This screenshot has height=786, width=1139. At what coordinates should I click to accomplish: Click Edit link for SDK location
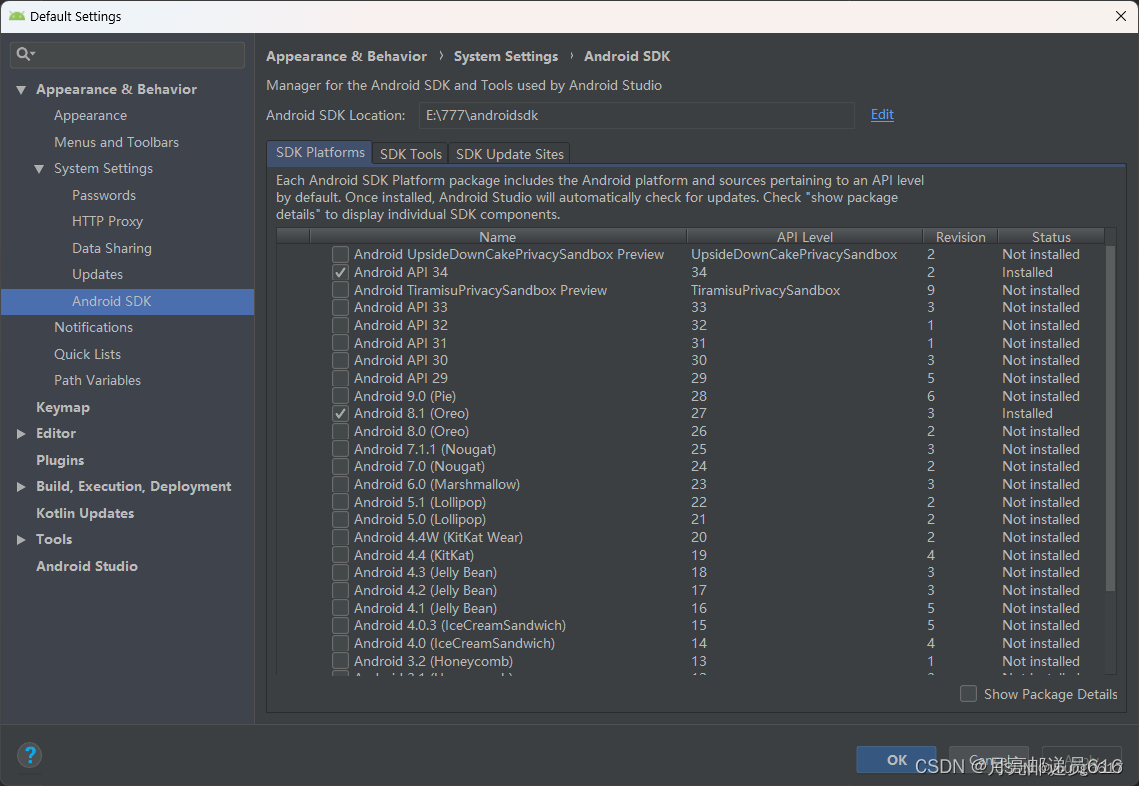[x=882, y=115]
